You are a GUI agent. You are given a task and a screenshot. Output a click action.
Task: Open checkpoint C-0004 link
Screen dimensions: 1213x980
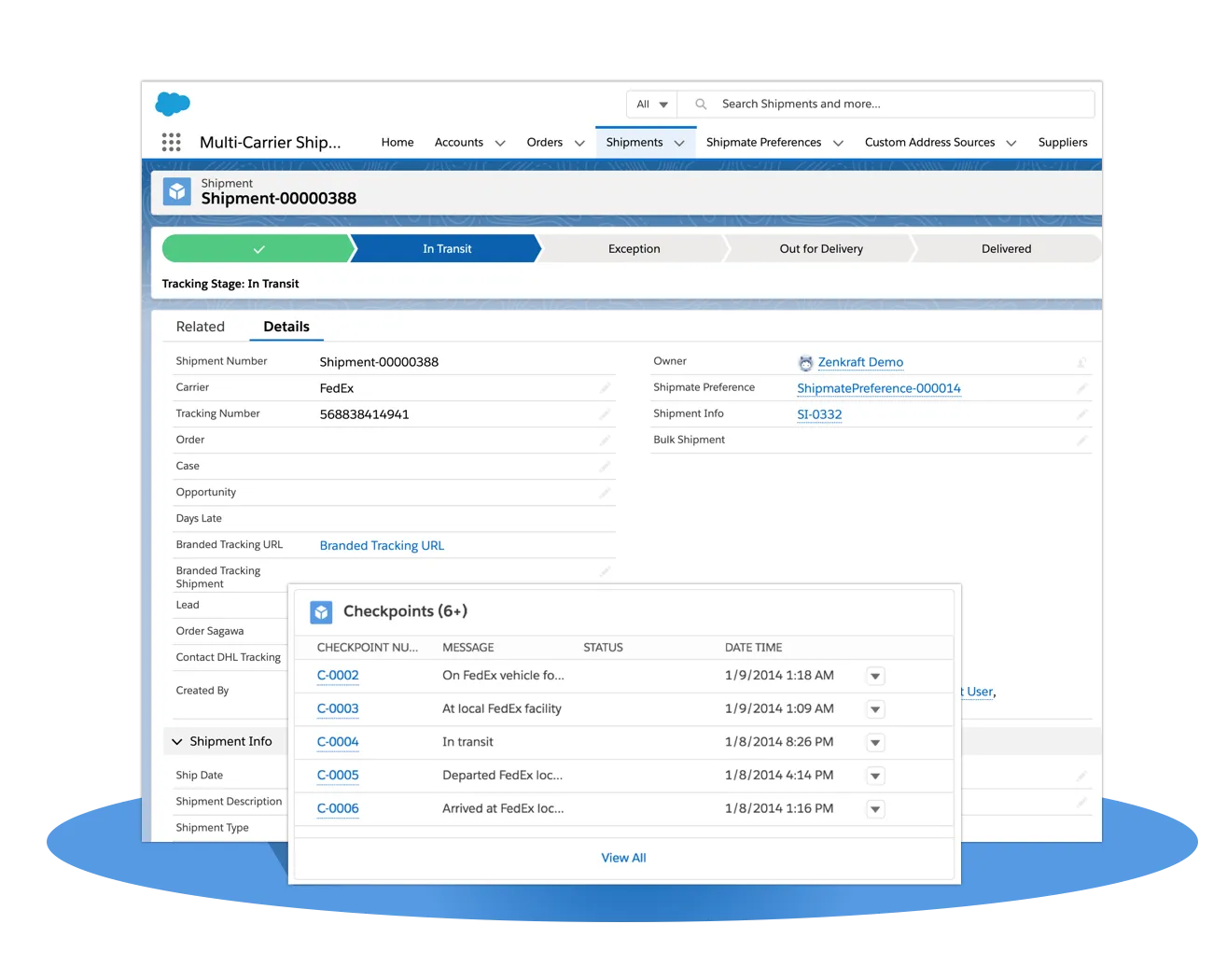(x=338, y=742)
